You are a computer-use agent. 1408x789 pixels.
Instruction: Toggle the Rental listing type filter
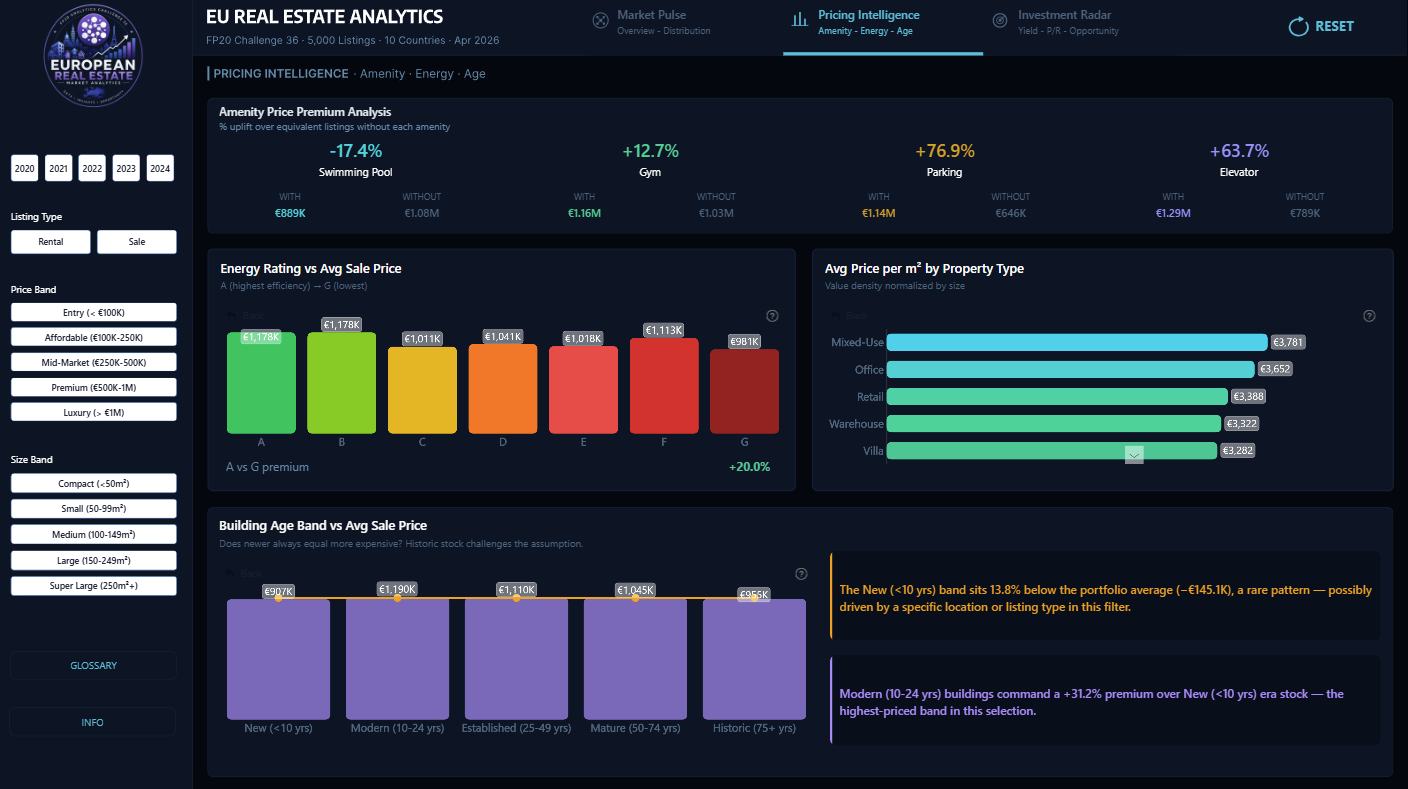point(51,242)
